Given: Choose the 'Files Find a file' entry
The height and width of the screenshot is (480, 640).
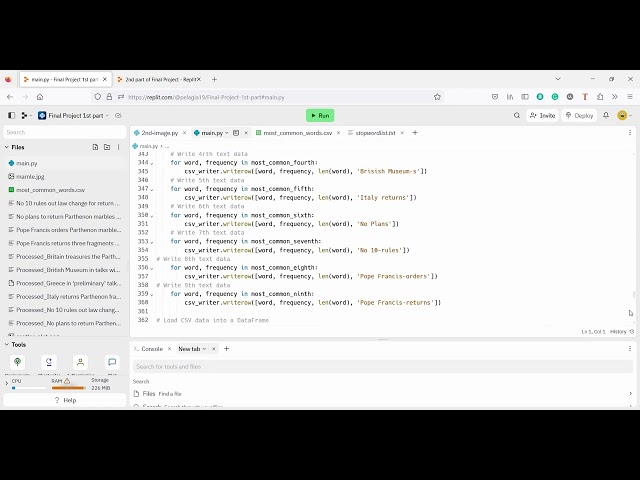Looking at the screenshot, I should (x=383, y=394).
